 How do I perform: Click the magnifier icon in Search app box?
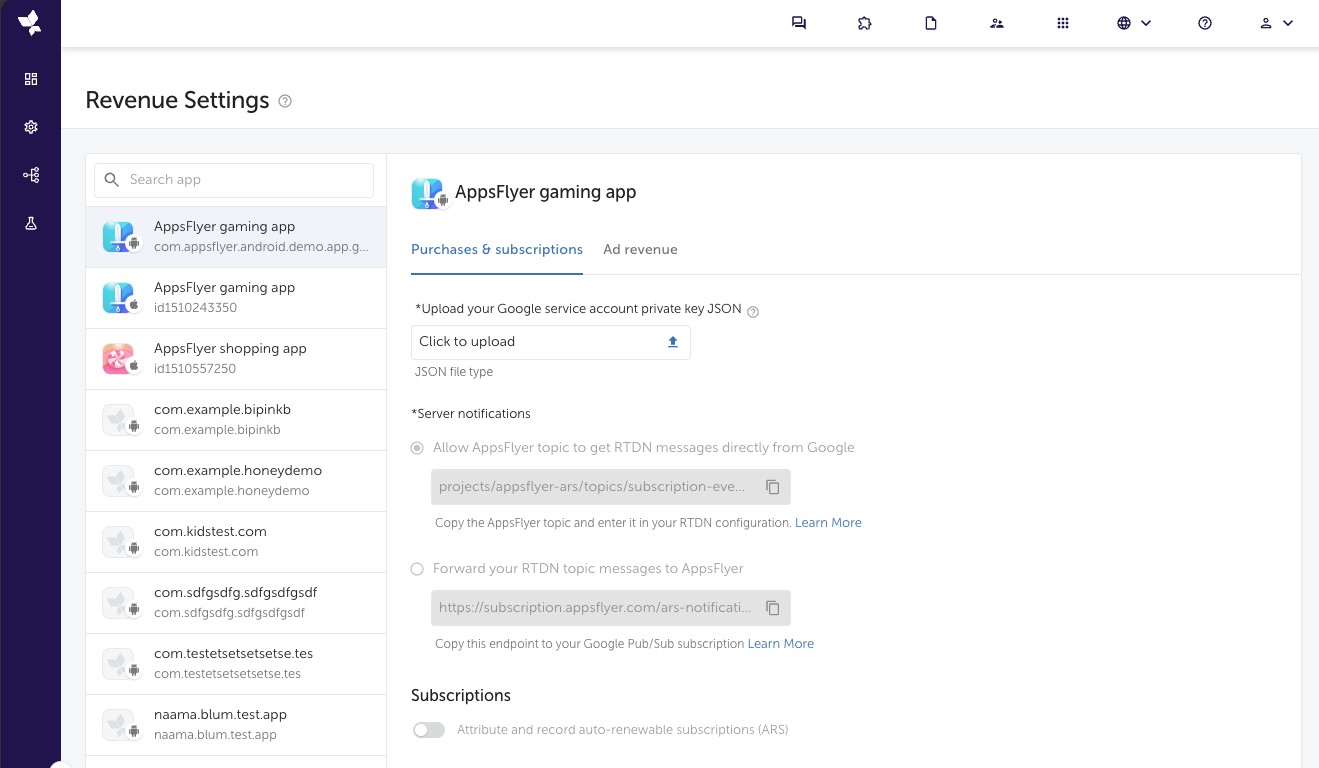tap(112, 180)
